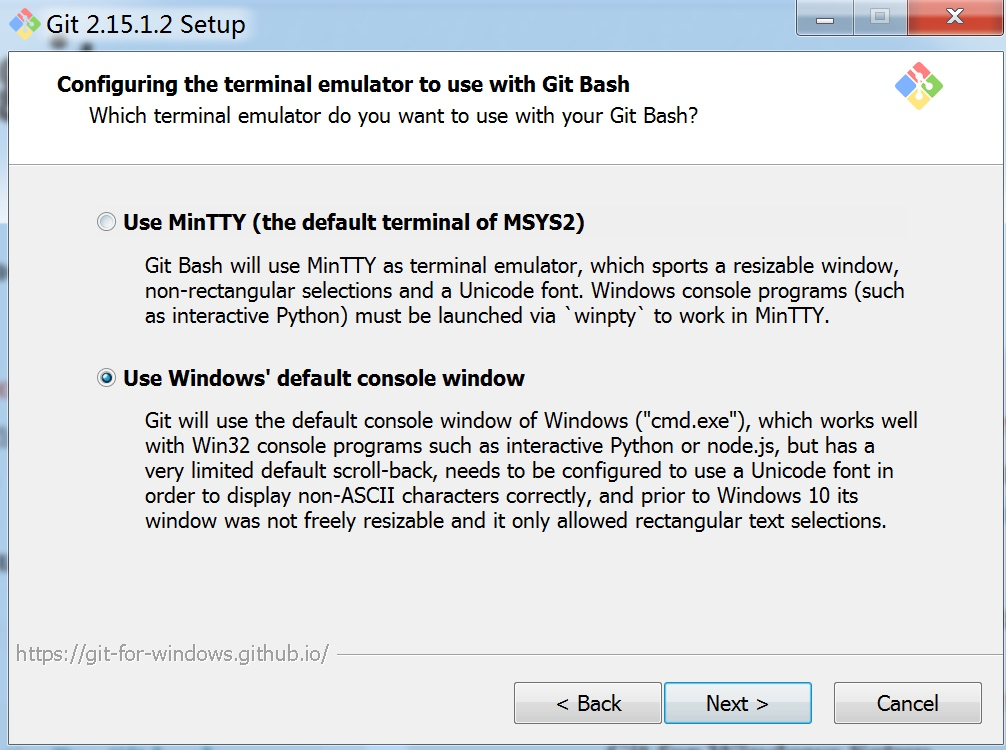This screenshot has height=750, width=1006.
Task: Close the Git Setup window
Action: coord(955,17)
